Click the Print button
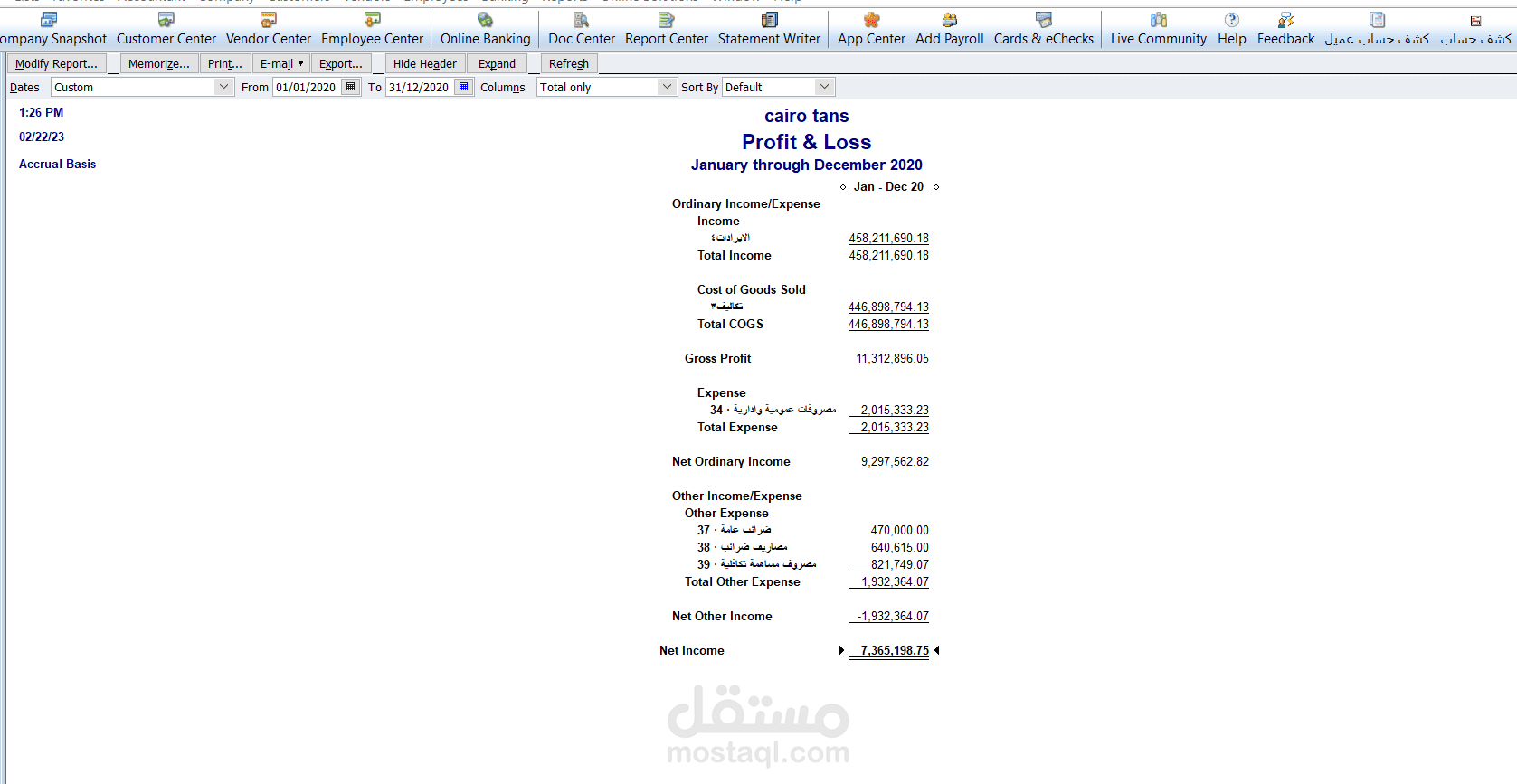 click(x=225, y=63)
